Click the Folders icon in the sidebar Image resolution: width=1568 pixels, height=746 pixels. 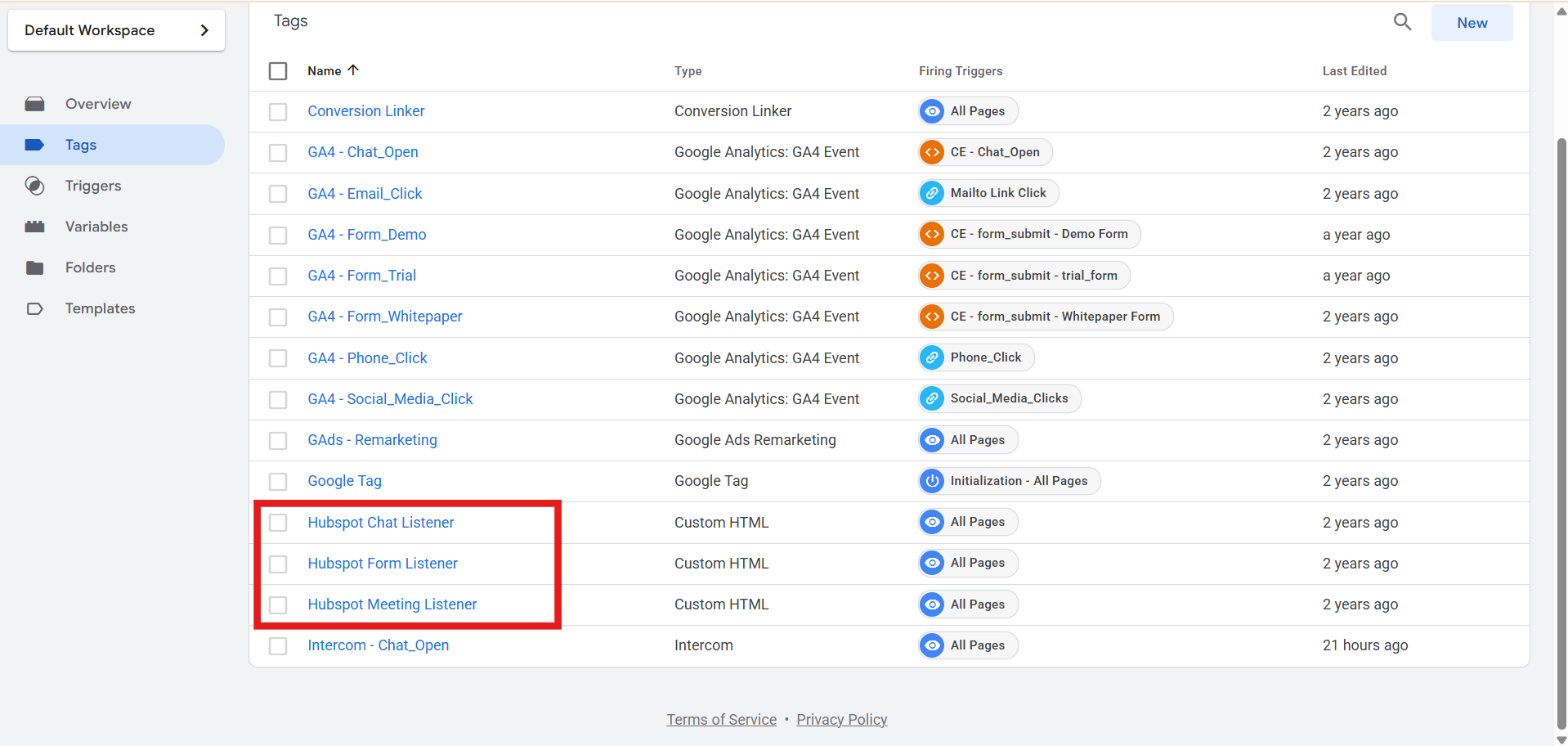34,267
